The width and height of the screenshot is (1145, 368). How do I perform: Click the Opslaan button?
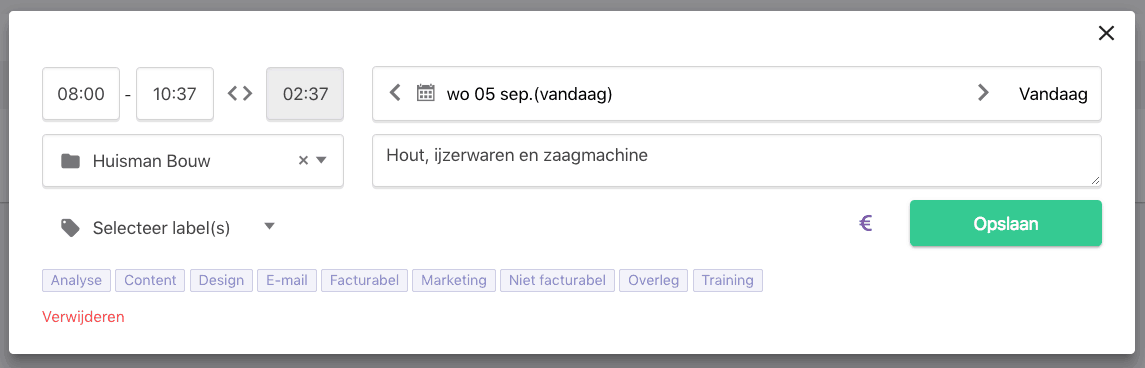coord(1006,223)
